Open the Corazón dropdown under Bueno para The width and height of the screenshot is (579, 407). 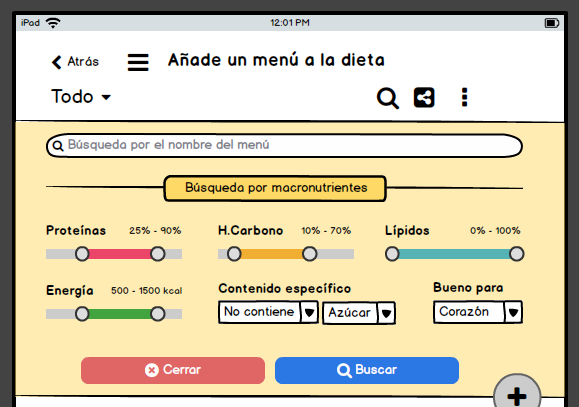click(478, 312)
